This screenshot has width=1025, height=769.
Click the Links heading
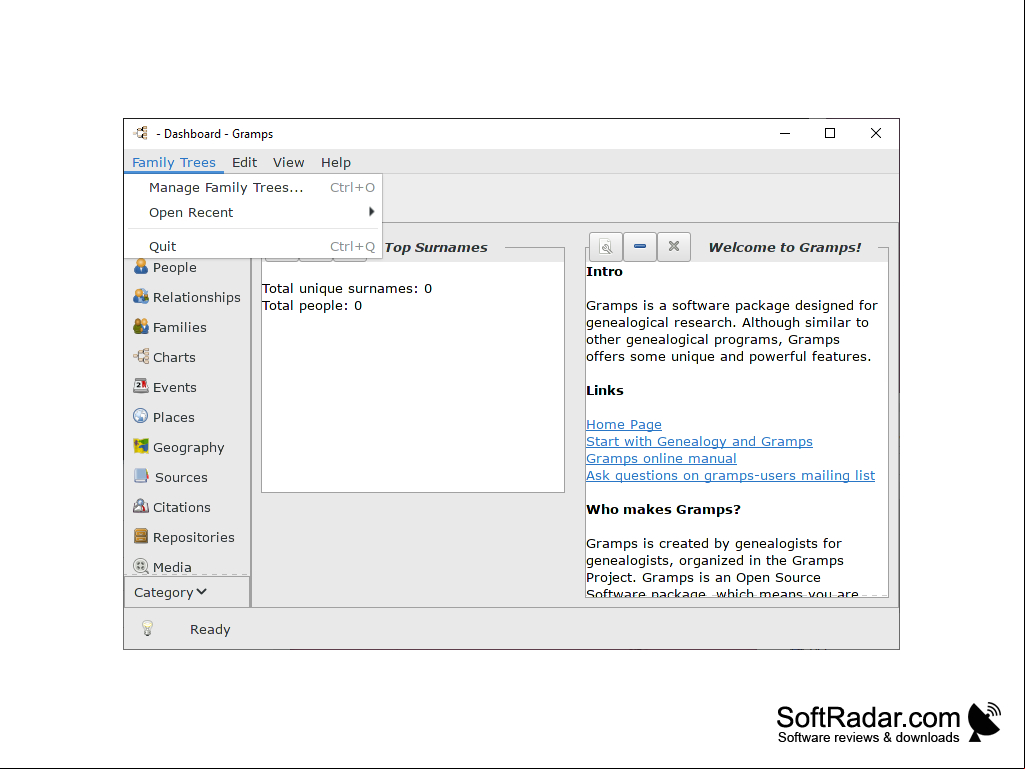click(x=605, y=390)
